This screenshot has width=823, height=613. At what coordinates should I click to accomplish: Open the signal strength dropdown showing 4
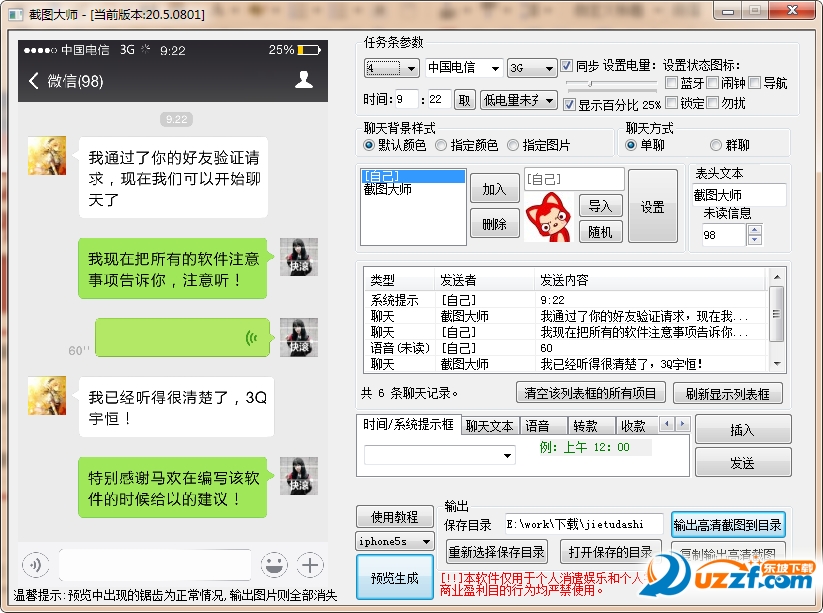(x=392, y=68)
